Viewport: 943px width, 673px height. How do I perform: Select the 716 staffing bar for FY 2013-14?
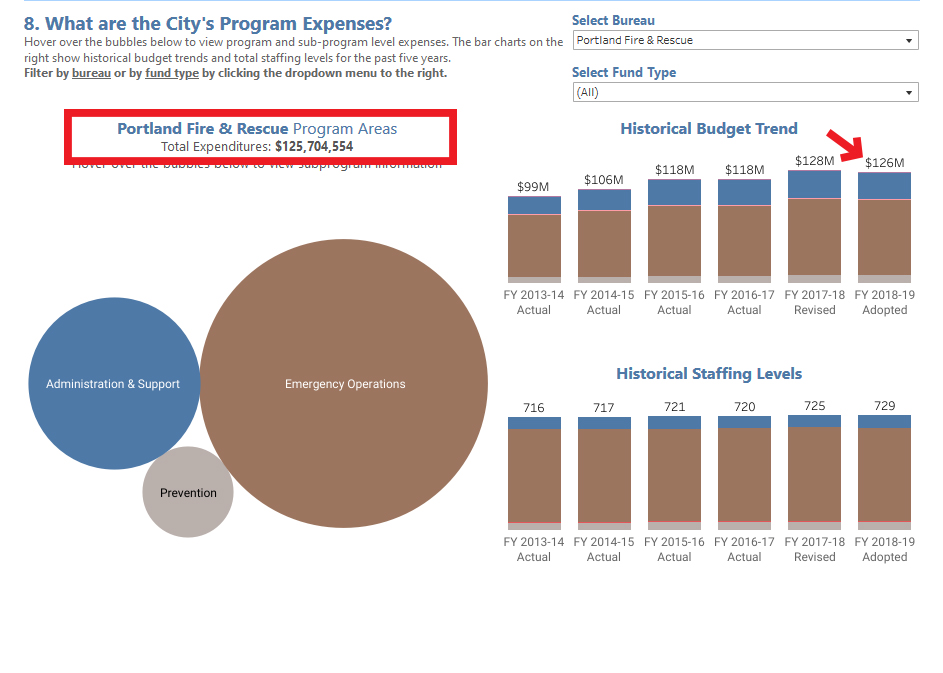pyautogui.click(x=534, y=473)
